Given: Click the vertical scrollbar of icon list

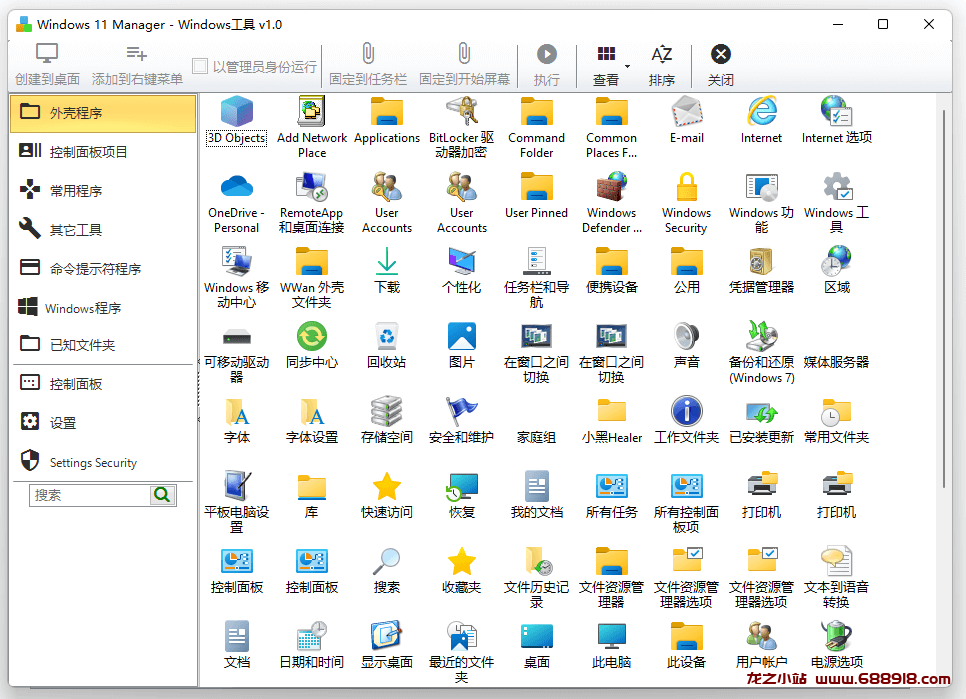Looking at the screenshot, I should 943,299.
